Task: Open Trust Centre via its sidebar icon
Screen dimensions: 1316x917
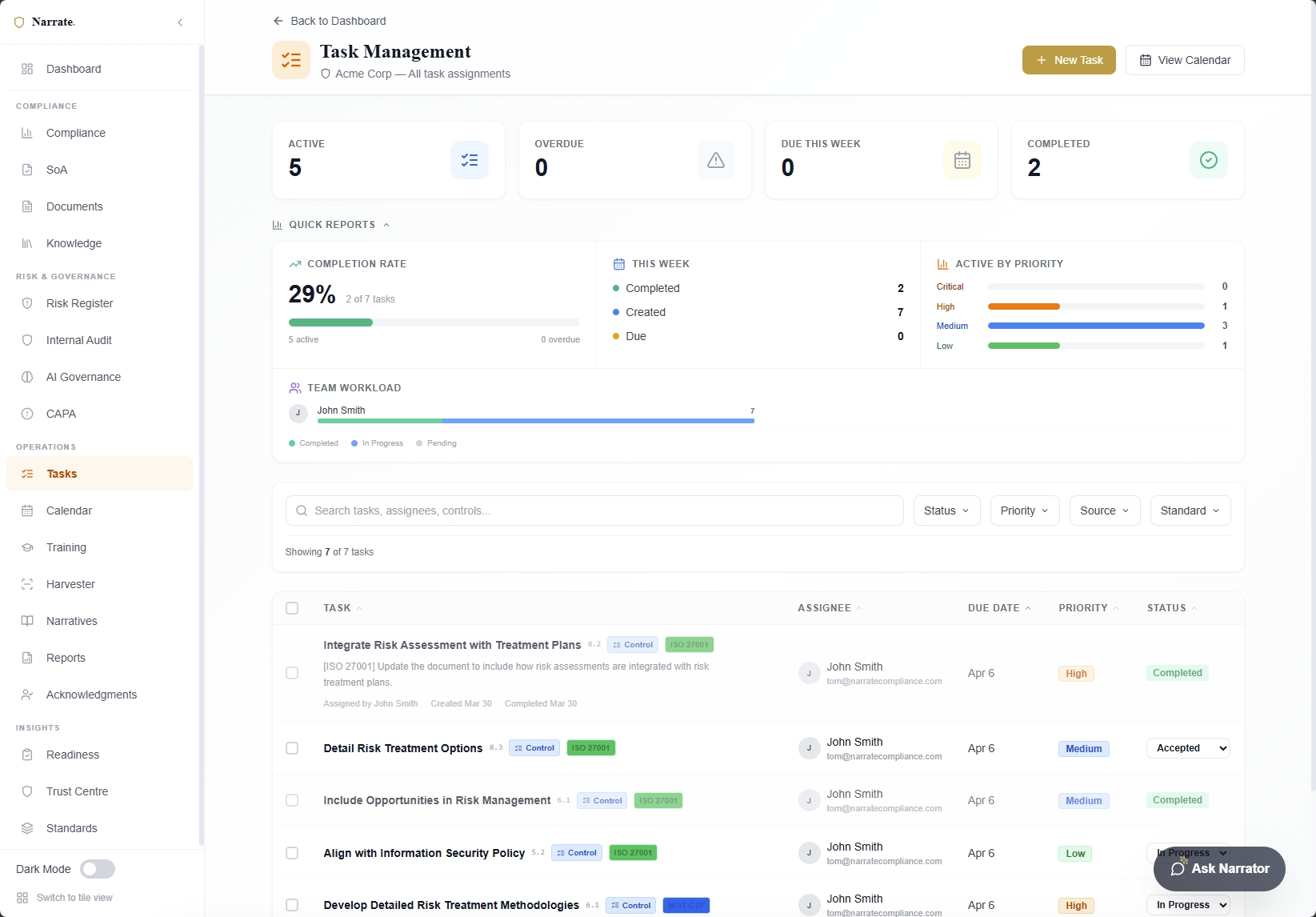Action: point(26,791)
